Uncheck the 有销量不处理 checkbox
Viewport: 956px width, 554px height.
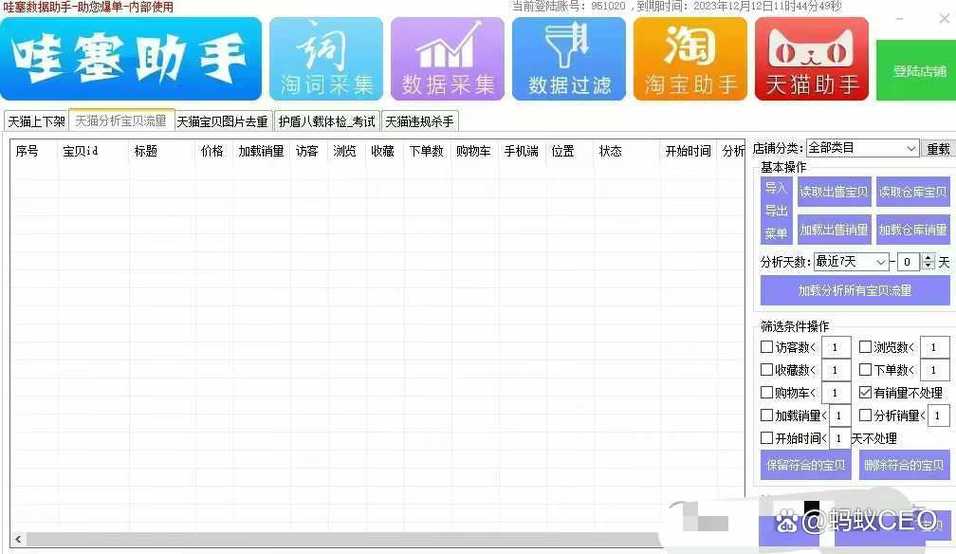tap(865, 392)
